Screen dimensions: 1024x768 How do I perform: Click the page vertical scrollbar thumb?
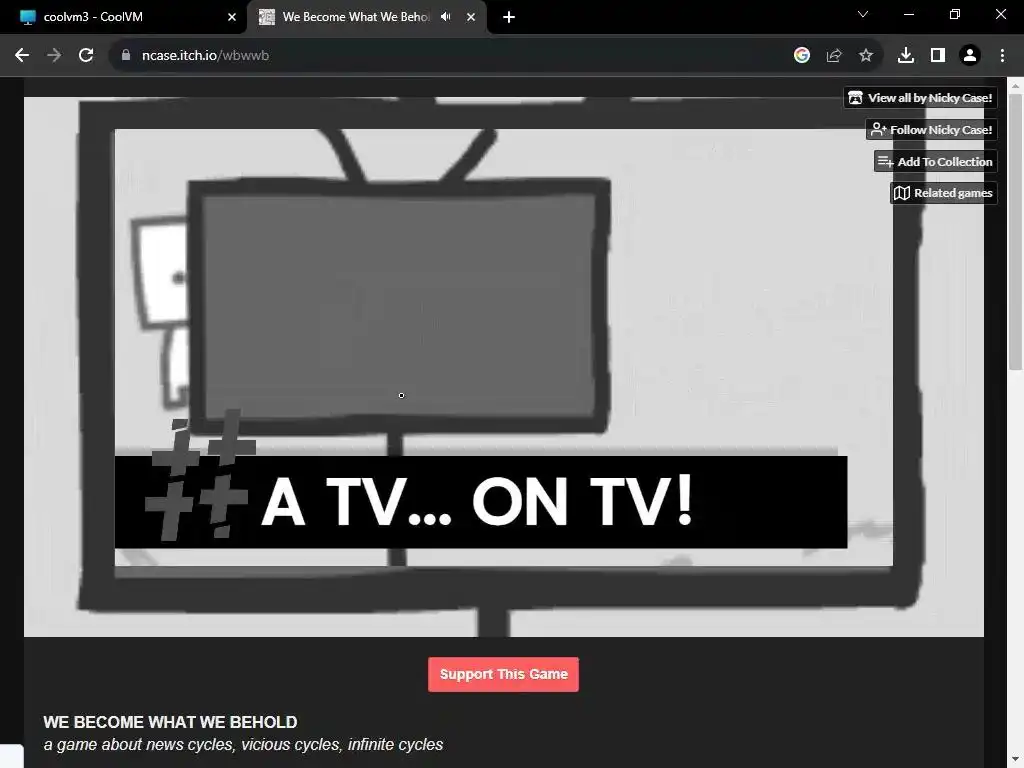(x=1015, y=232)
